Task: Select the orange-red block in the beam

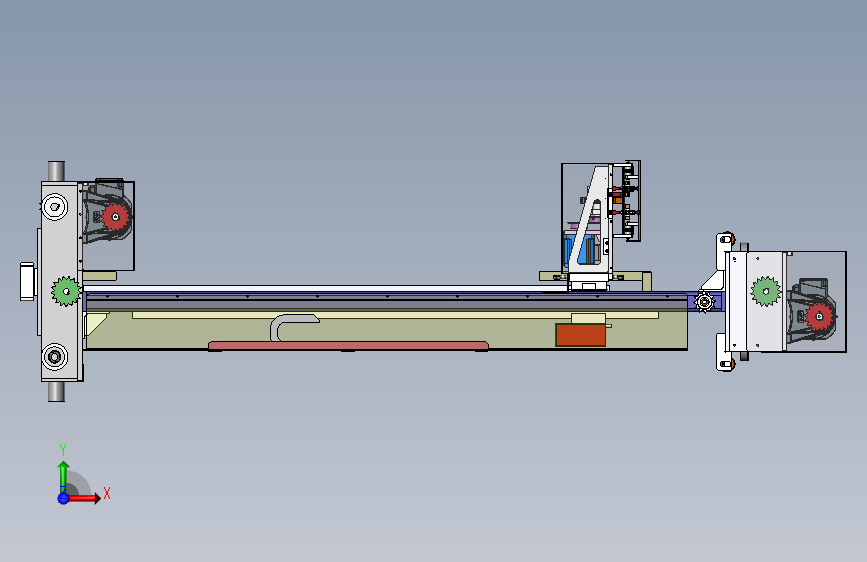Action: [581, 335]
